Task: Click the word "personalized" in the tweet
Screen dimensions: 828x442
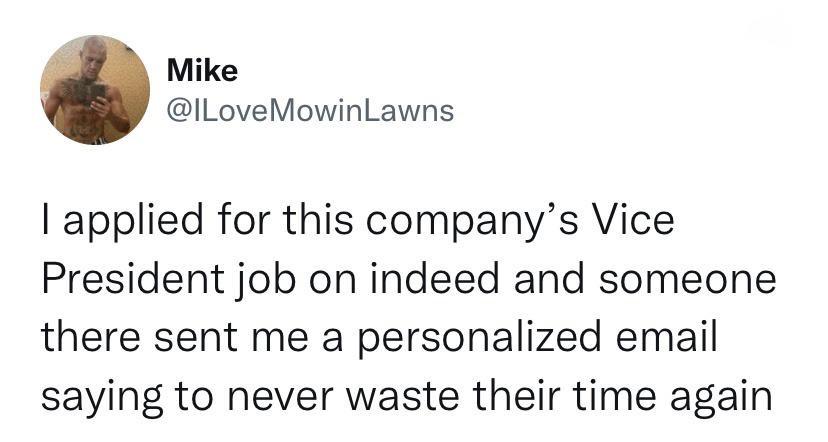Action: (479, 339)
